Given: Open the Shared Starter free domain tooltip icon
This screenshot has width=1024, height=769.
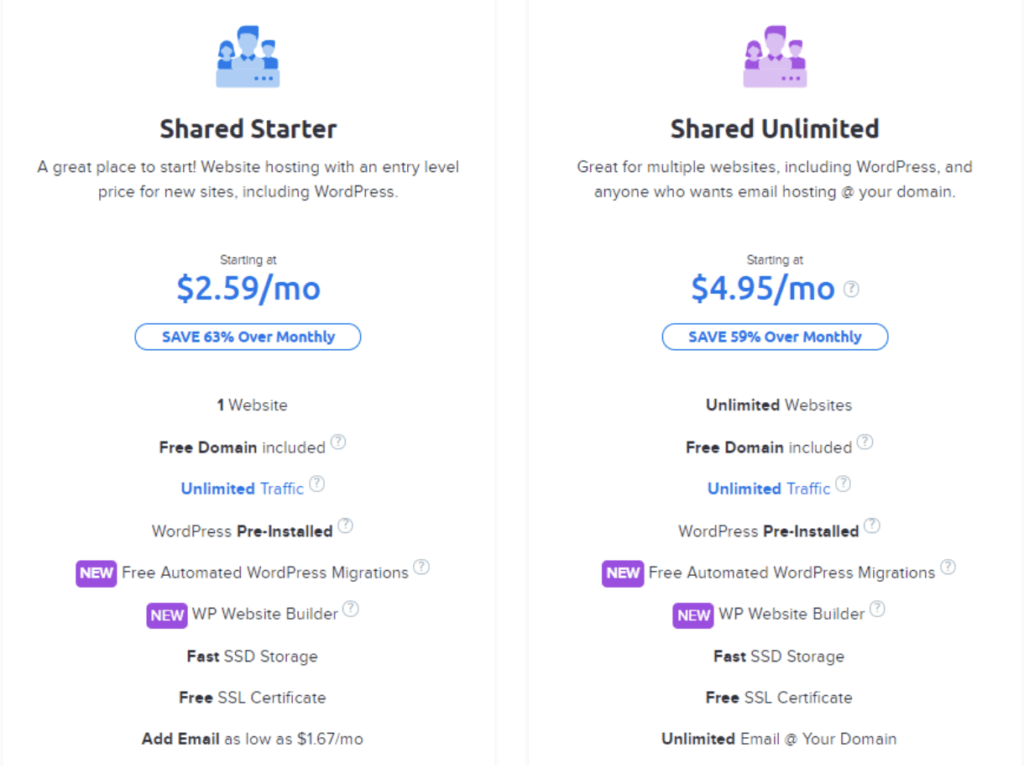Looking at the screenshot, I should (x=338, y=441).
